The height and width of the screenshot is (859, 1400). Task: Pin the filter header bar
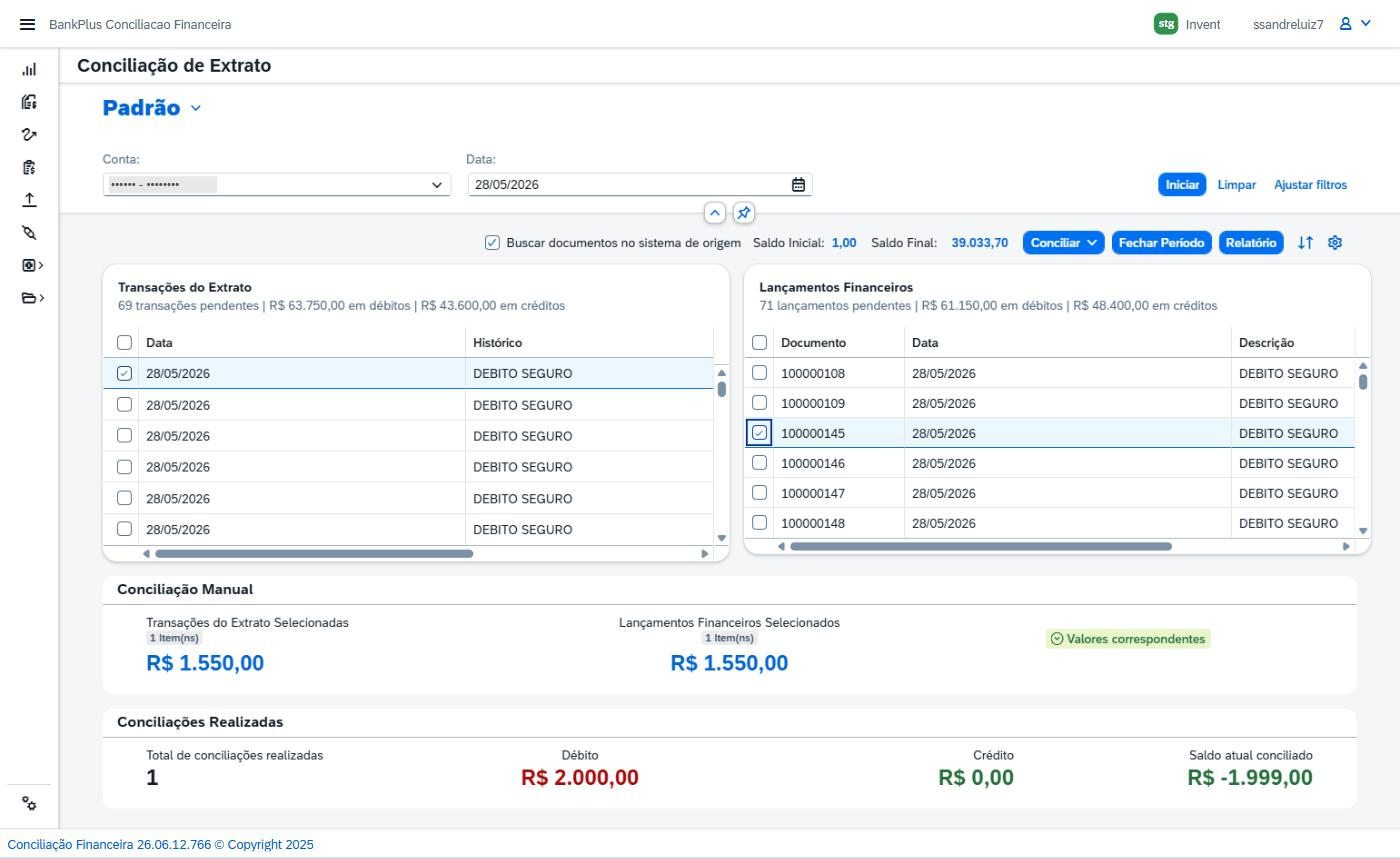click(x=743, y=213)
